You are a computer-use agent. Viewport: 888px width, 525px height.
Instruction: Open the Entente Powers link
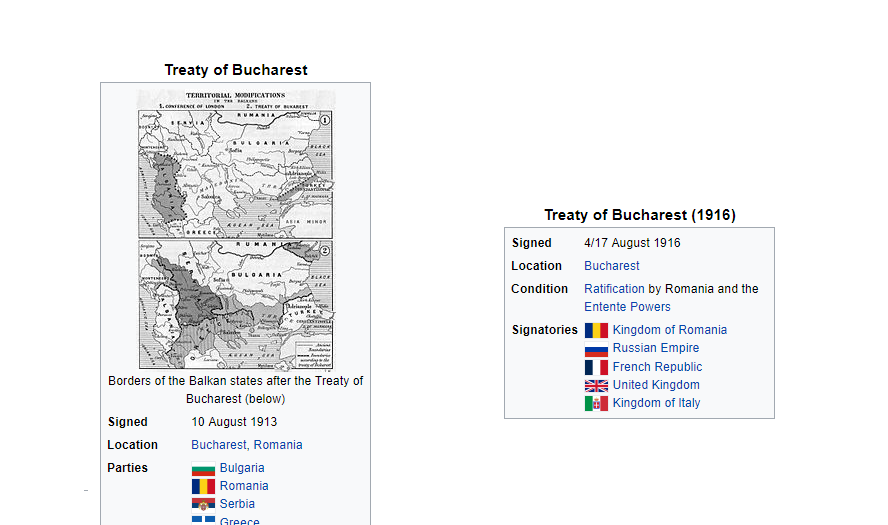pyautogui.click(x=627, y=307)
